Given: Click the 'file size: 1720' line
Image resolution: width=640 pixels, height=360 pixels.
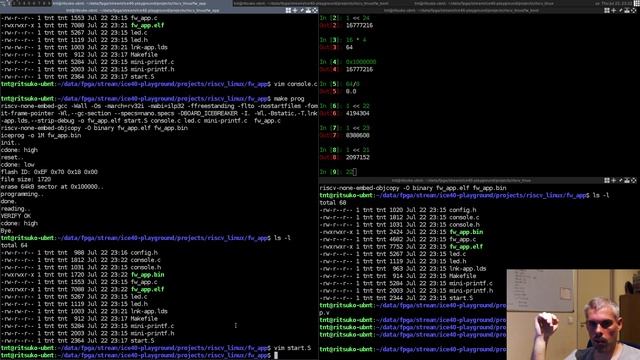Looking at the screenshot, I should click(x=26, y=179).
